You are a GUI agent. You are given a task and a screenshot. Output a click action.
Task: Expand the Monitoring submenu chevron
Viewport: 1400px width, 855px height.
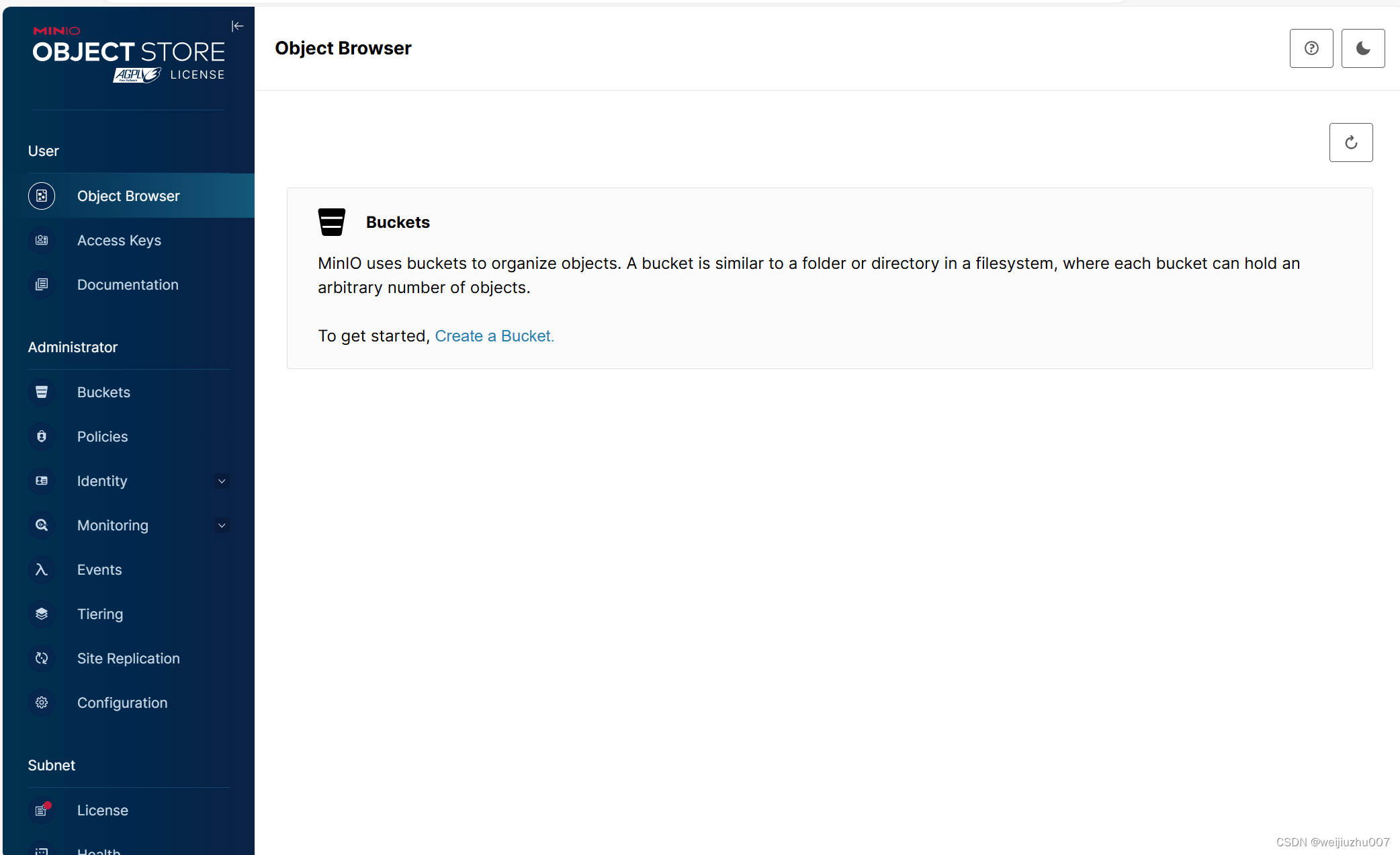(x=222, y=525)
